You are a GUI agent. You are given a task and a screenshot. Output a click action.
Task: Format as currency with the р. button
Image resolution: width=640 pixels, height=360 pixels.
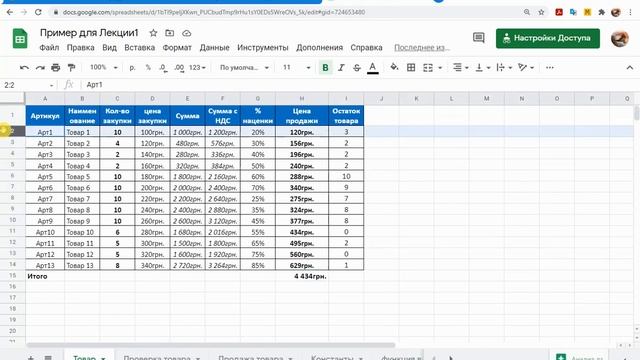(x=132, y=68)
